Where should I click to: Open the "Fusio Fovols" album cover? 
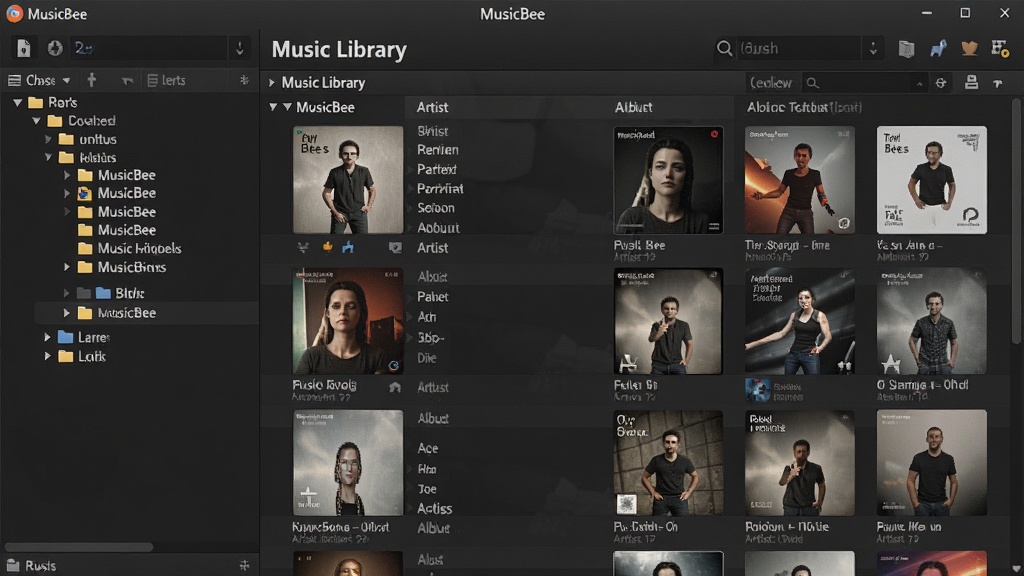[347, 321]
